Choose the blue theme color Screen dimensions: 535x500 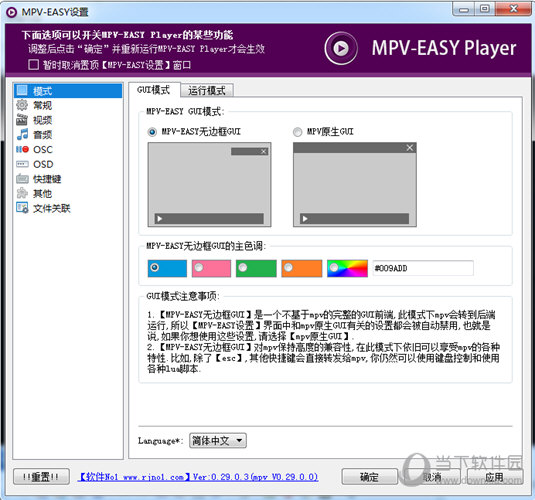tap(167, 268)
